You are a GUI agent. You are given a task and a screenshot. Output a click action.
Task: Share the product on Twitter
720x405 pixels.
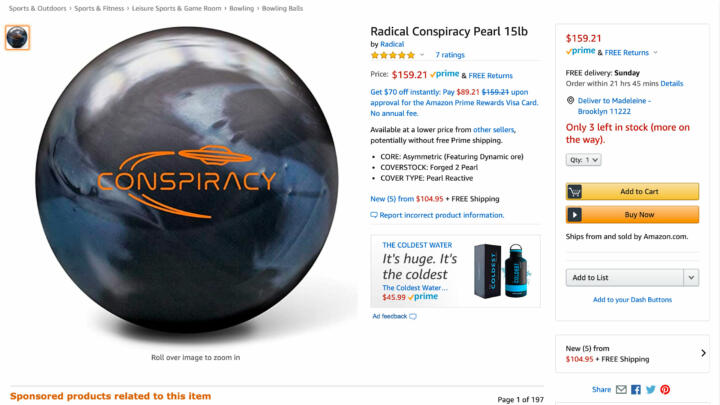point(651,389)
